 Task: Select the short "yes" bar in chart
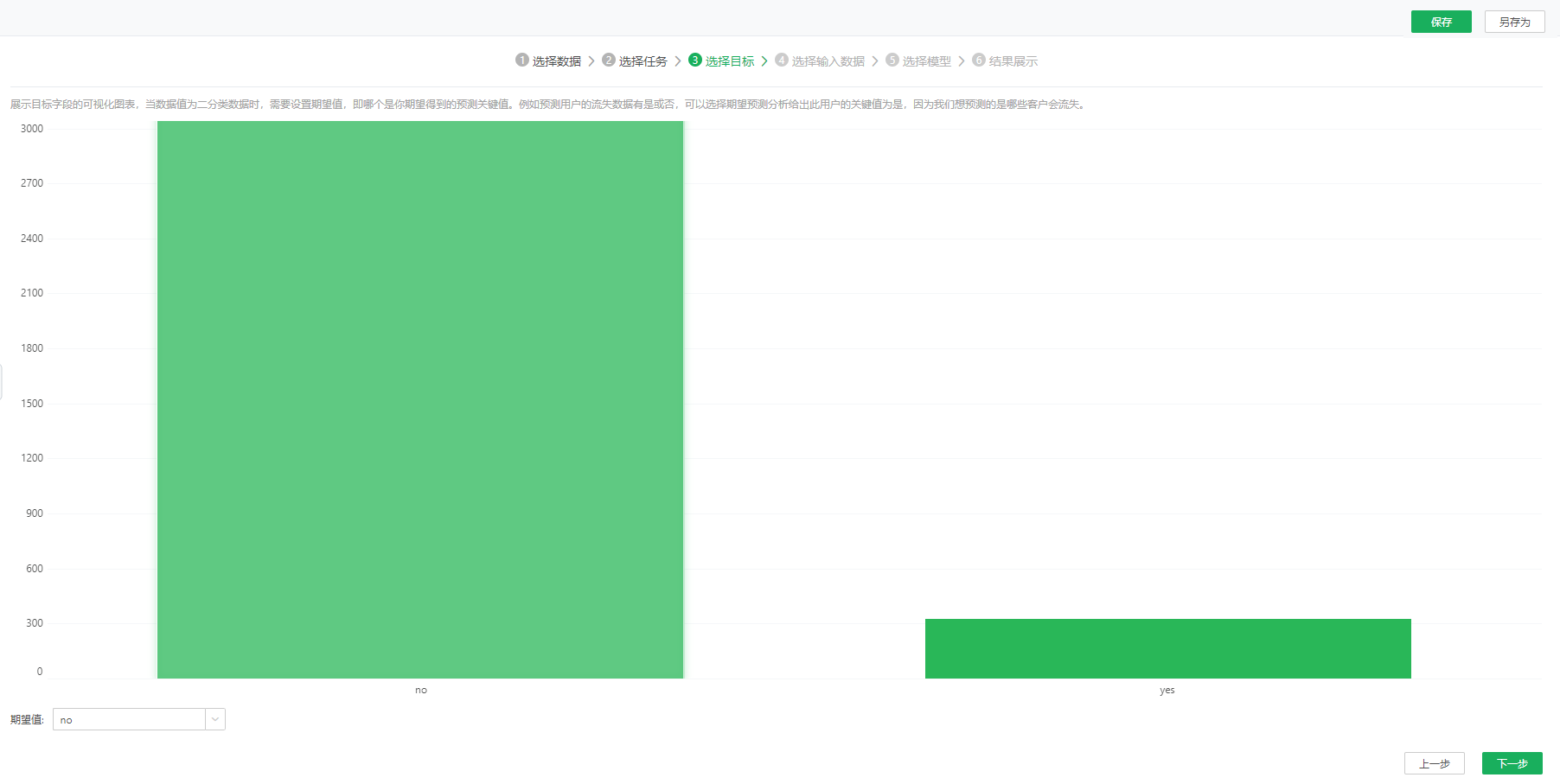pyautogui.click(x=1167, y=648)
